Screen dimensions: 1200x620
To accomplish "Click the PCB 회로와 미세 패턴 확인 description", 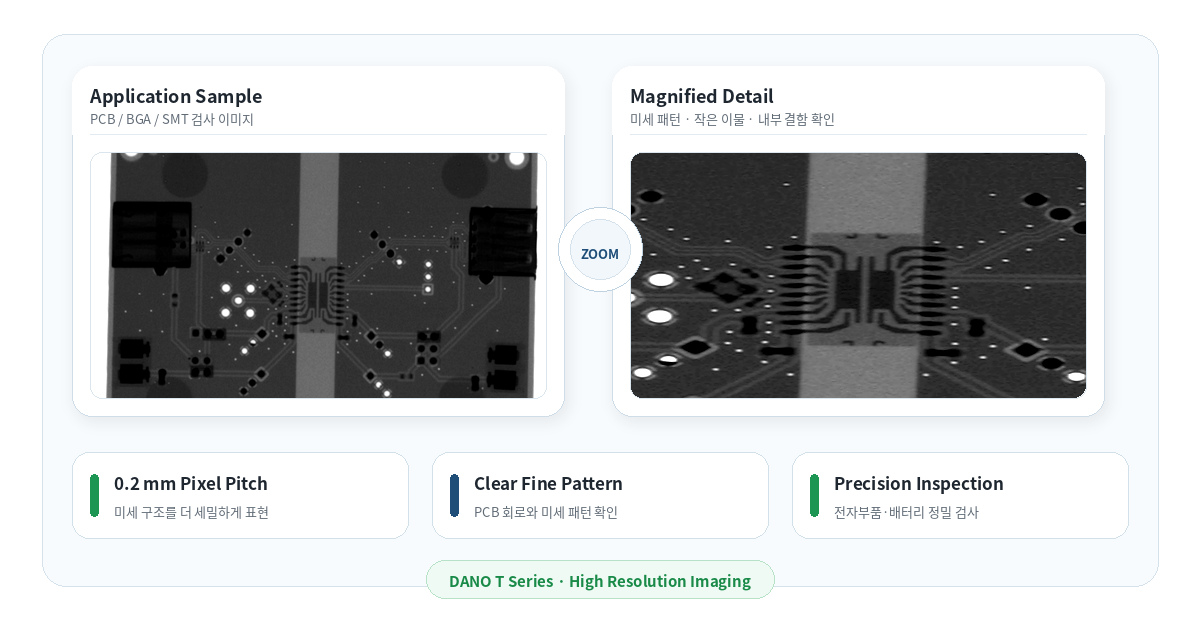I will (546, 512).
